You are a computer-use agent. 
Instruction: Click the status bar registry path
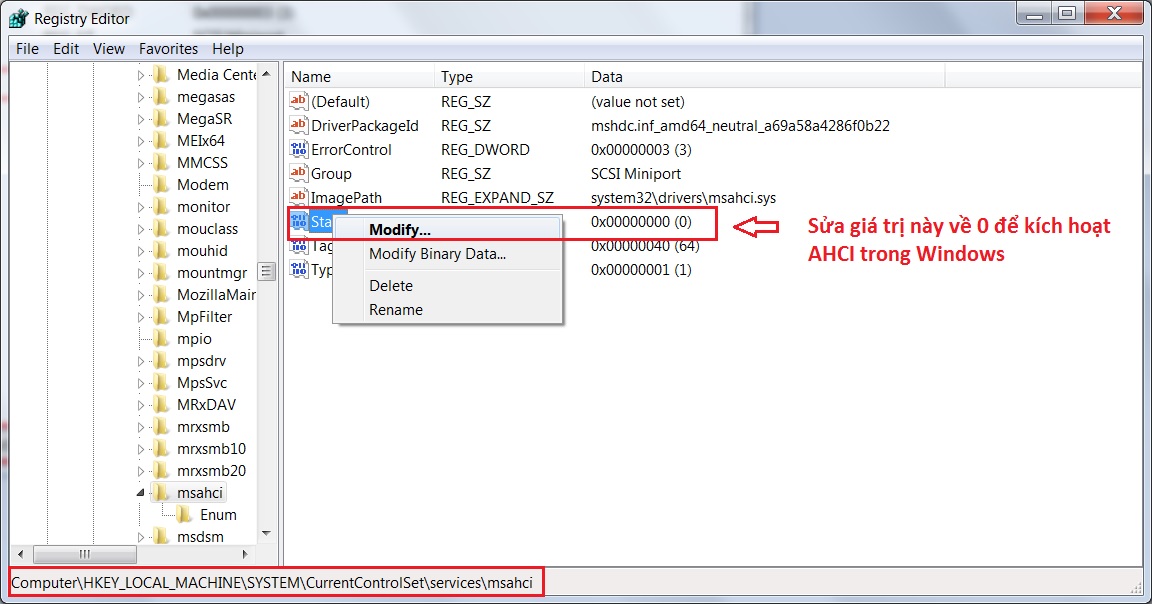click(271, 583)
